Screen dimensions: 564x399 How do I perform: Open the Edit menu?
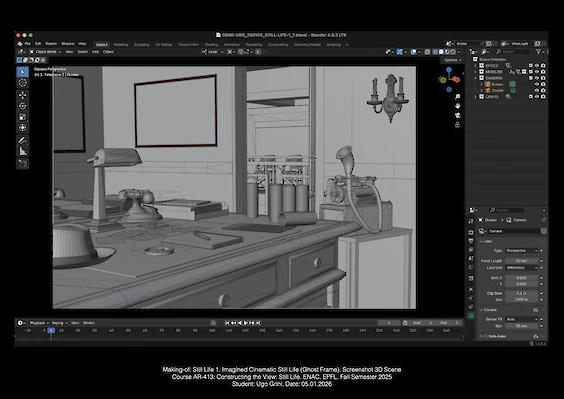[x=38, y=44]
